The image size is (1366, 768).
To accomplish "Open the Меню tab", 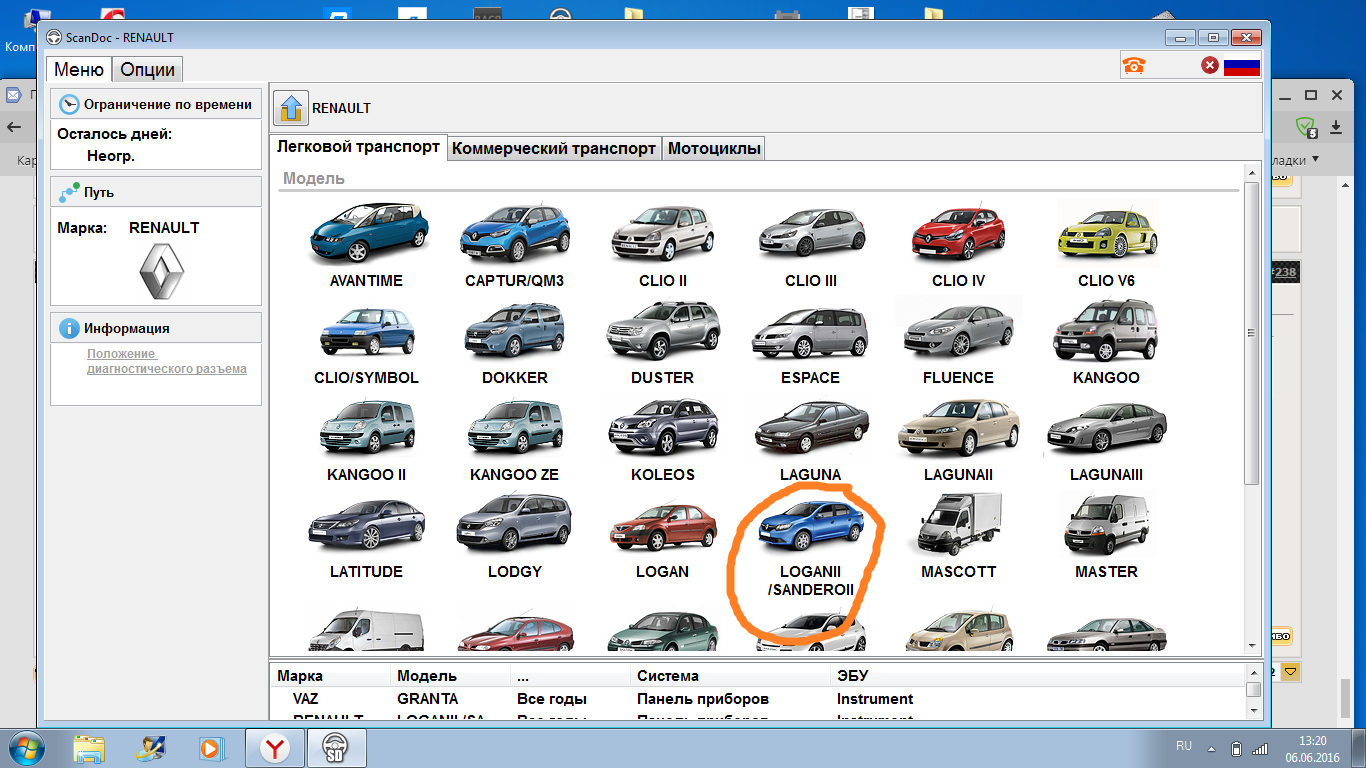I will pyautogui.click(x=79, y=69).
